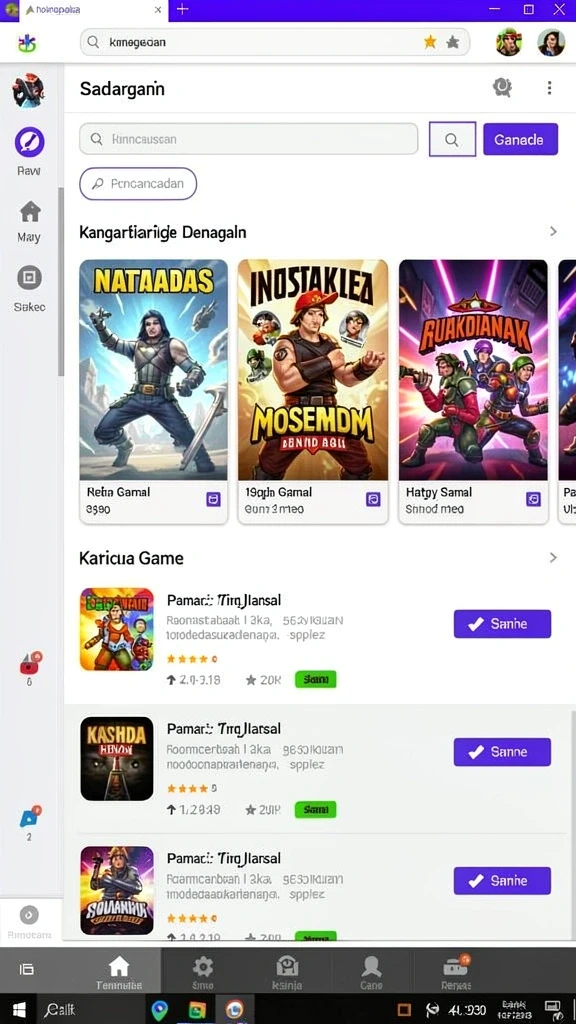Image resolution: width=576 pixels, height=1024 pixels.
Task: Select the home tab in bottom navigation
Action: pyautogui.click(x=119, y=971)
